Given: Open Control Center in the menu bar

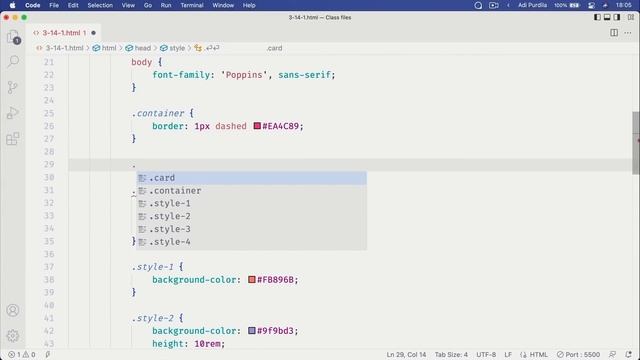Looking at the screenshot, I should [x=591, y=5].
